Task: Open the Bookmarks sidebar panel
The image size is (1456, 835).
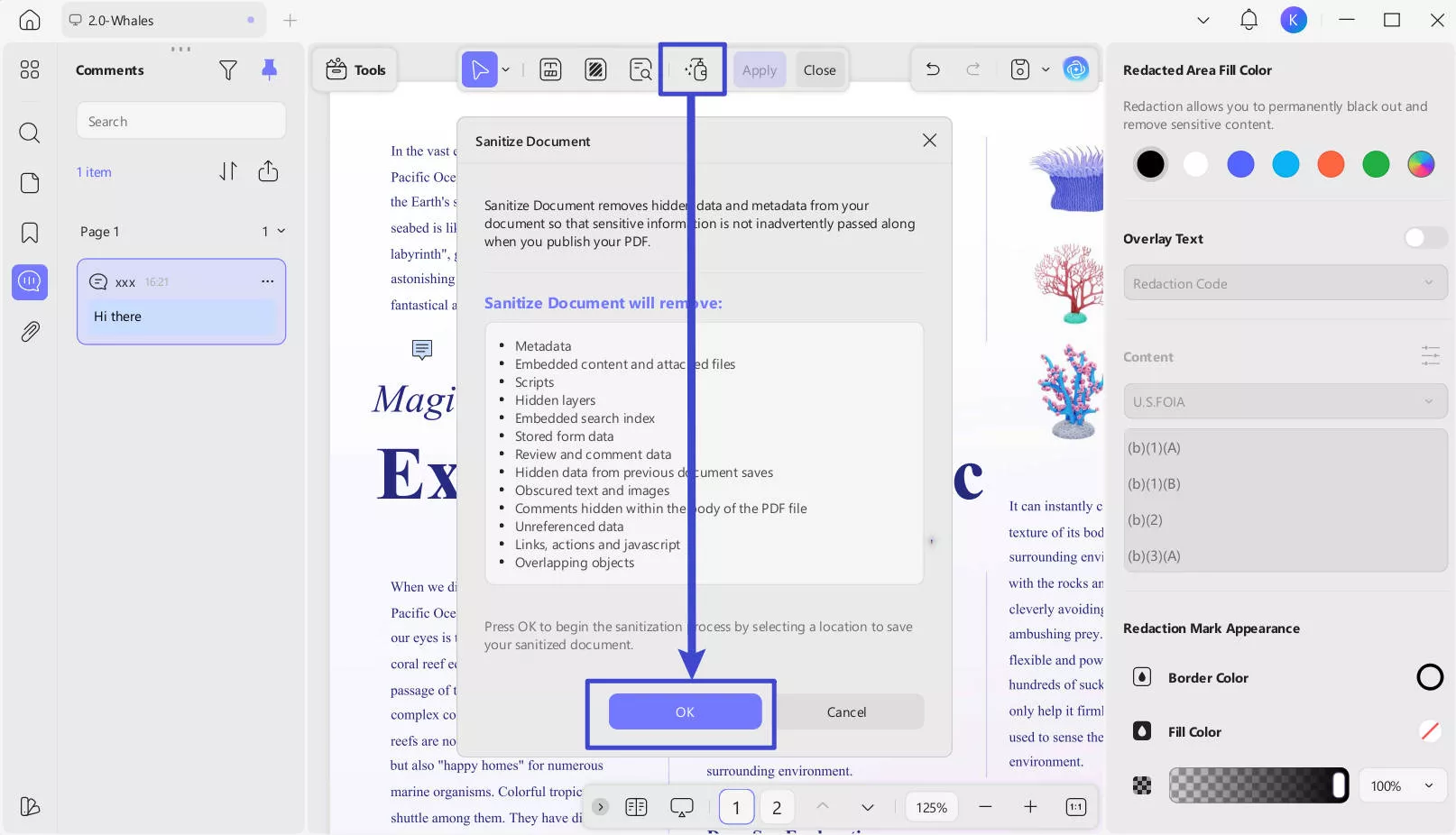Action: click(x=30, y=233)
